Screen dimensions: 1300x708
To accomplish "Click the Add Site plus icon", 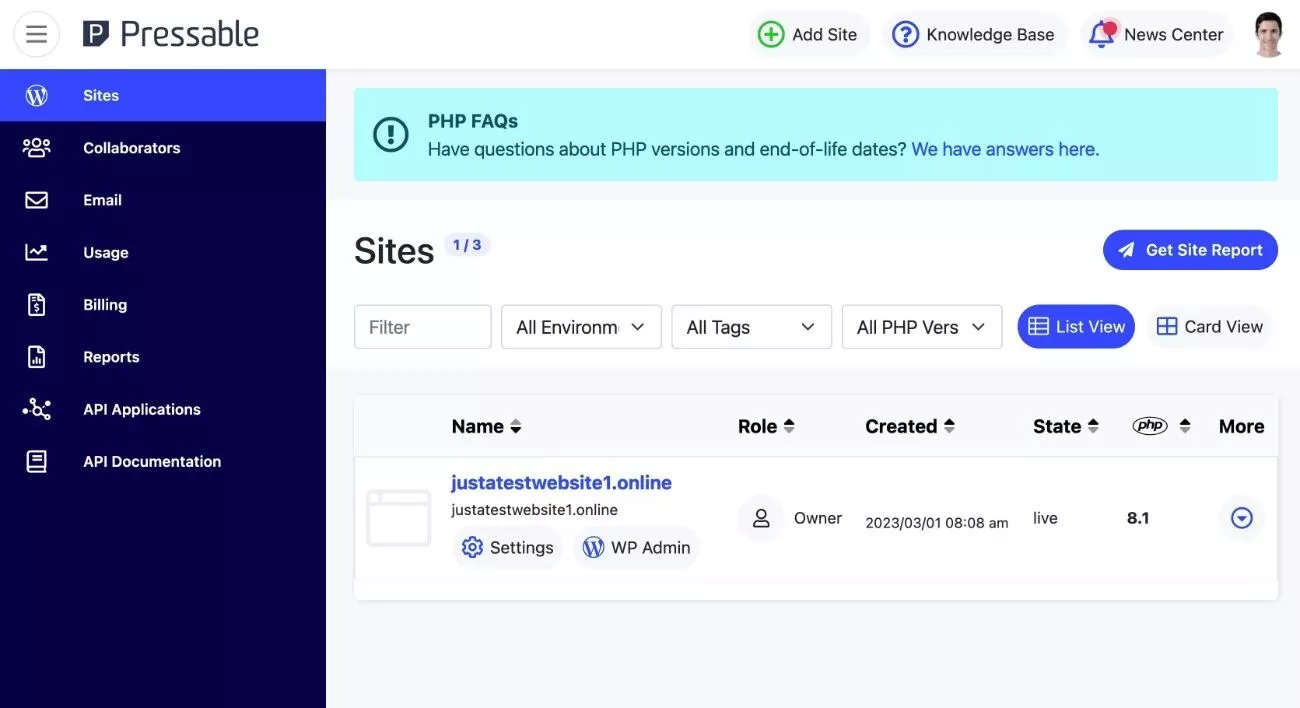I will [x=771, y=35].
